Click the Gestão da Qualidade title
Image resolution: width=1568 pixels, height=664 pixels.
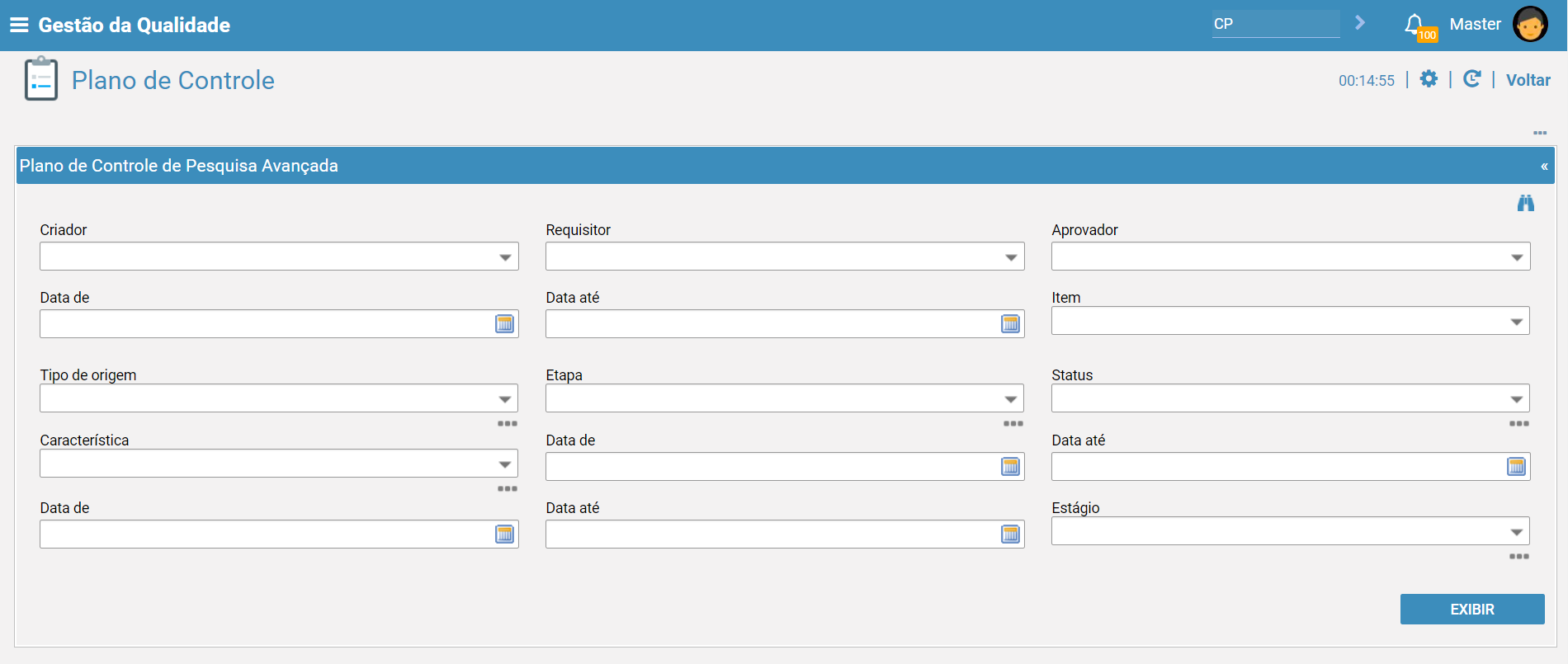[x=135, y=25]
